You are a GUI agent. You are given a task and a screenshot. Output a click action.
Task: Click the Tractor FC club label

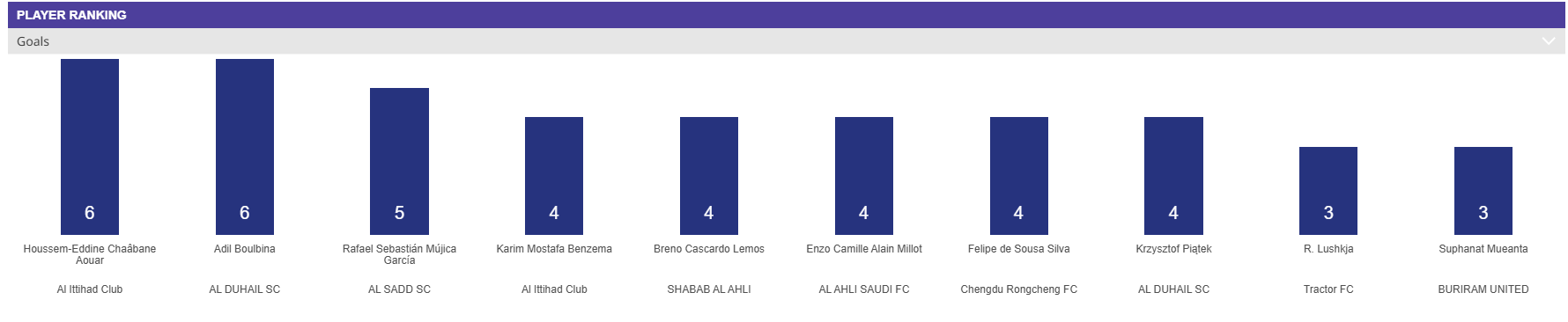click(x=1328, y=289)
